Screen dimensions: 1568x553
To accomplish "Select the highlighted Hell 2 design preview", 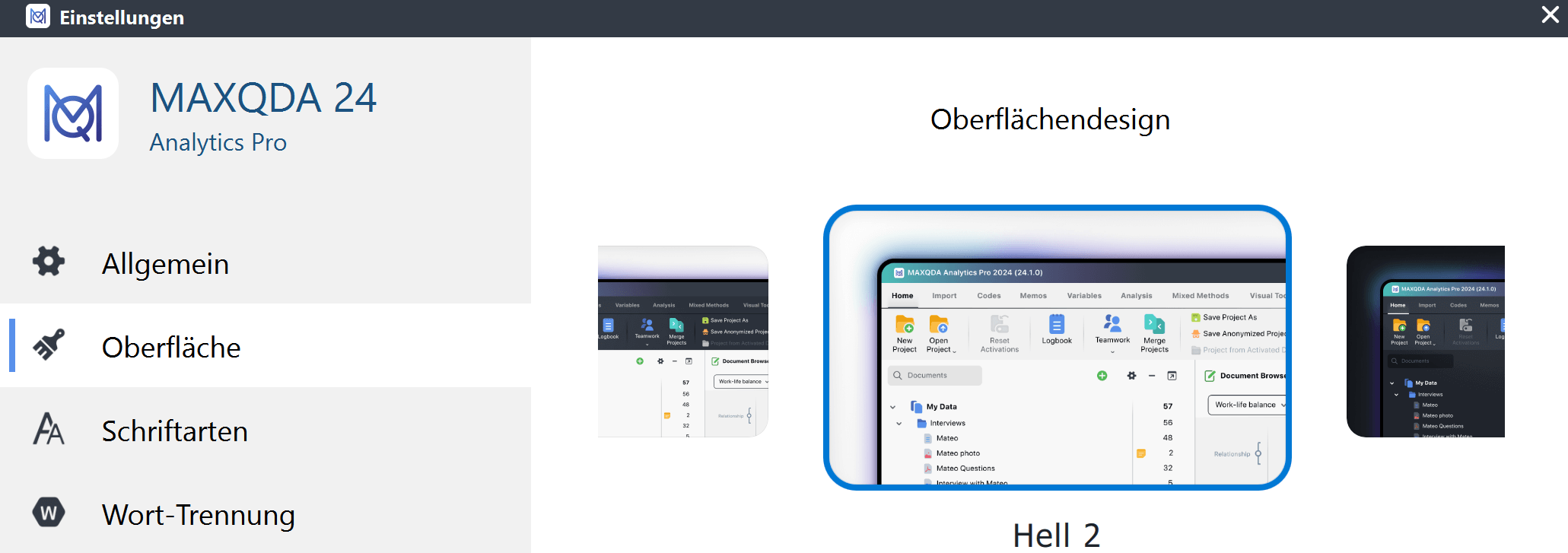I will tap(1058, 348).
